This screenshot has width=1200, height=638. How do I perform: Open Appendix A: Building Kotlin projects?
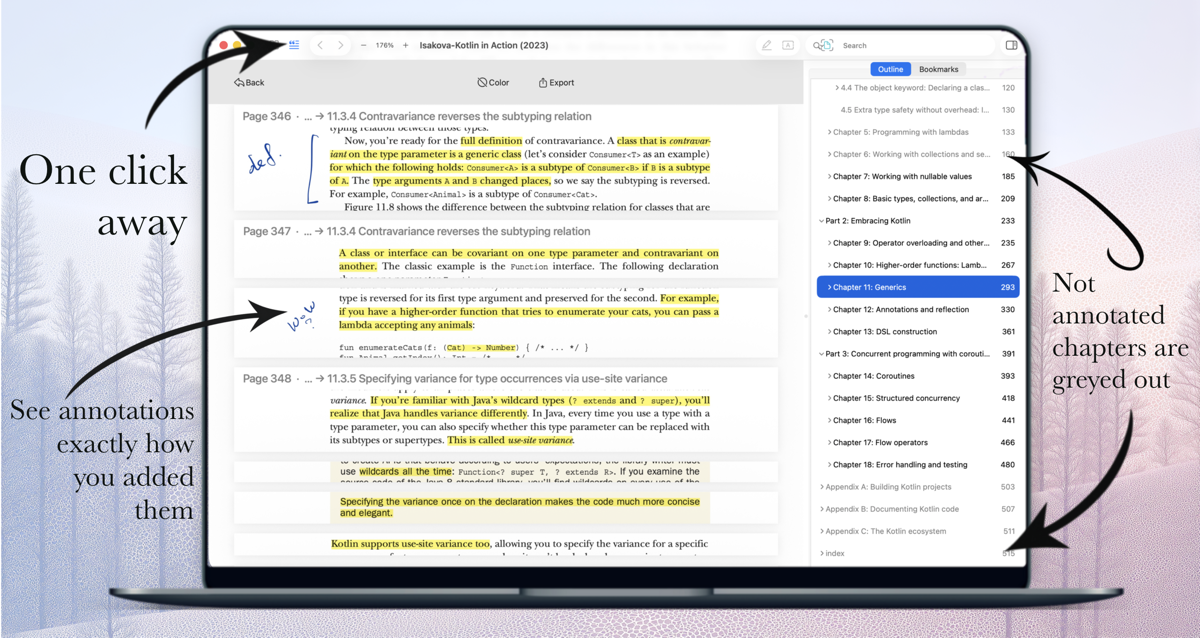pos(918,487)
